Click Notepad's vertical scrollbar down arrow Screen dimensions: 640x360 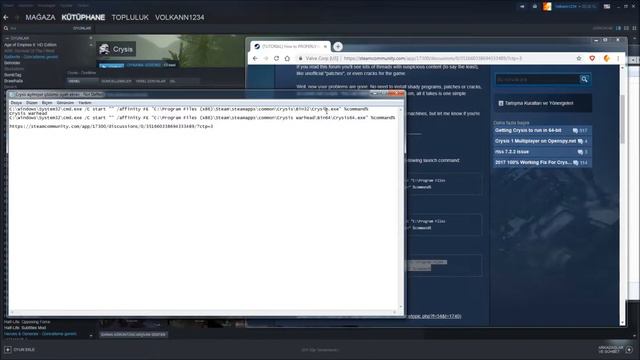400,307
